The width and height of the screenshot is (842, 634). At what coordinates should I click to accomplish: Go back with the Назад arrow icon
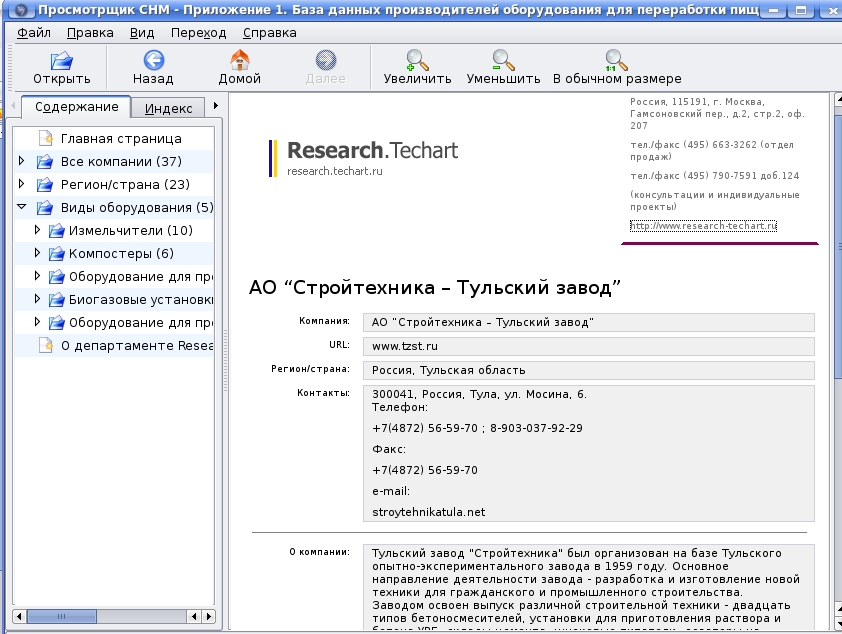[154, 60]
